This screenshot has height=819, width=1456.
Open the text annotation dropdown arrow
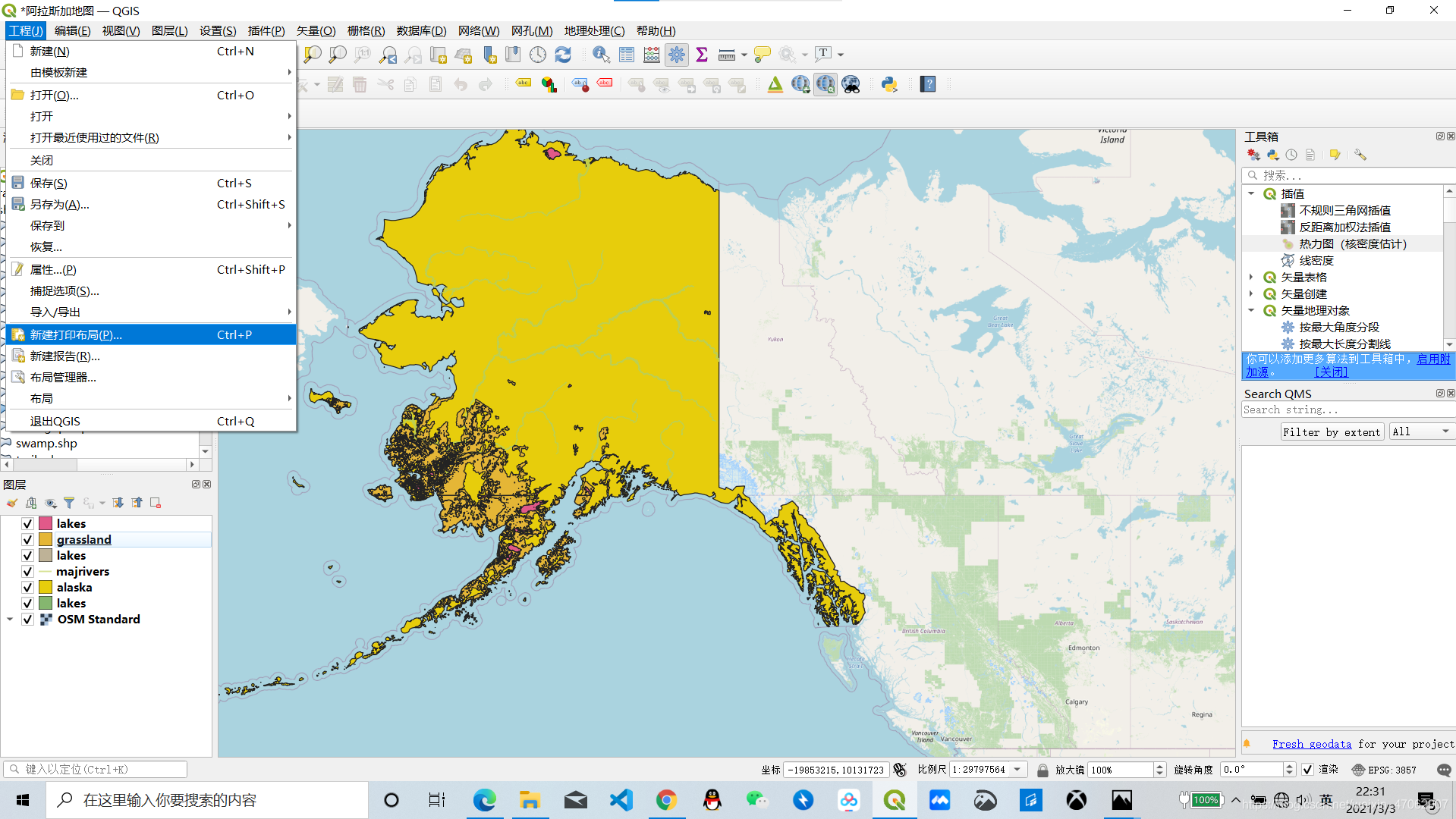(x=841, y=55)
